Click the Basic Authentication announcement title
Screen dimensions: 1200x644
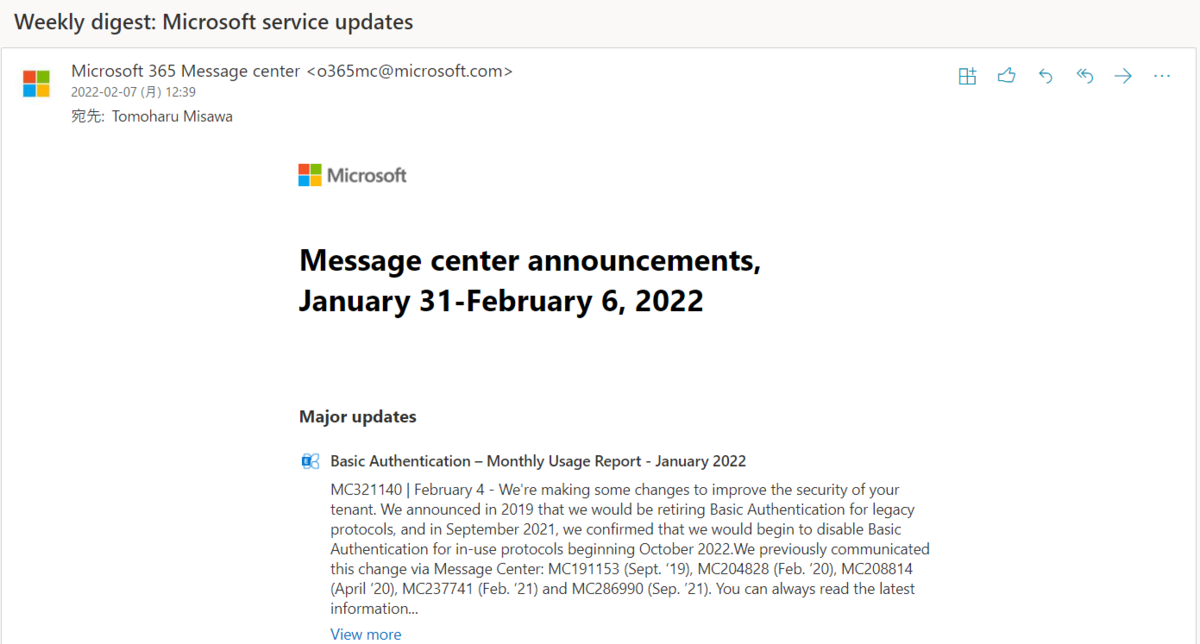pyautogui.click(x=538, y=461)
